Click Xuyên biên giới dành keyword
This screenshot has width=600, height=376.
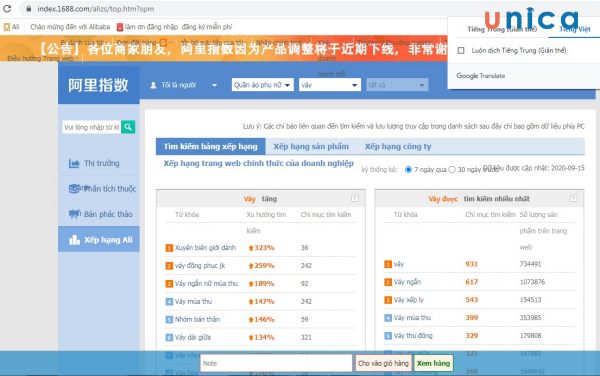[205, 248]
